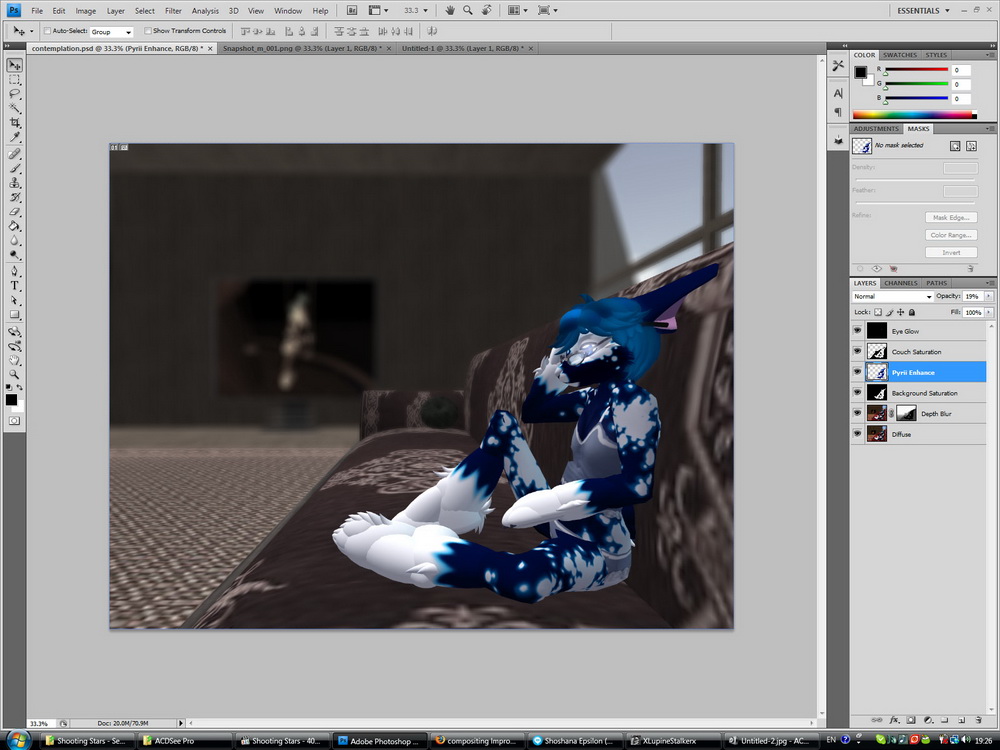The image size is (1000, 750).
Task: Click the Invert mask button
Action: tap(951, 253)
